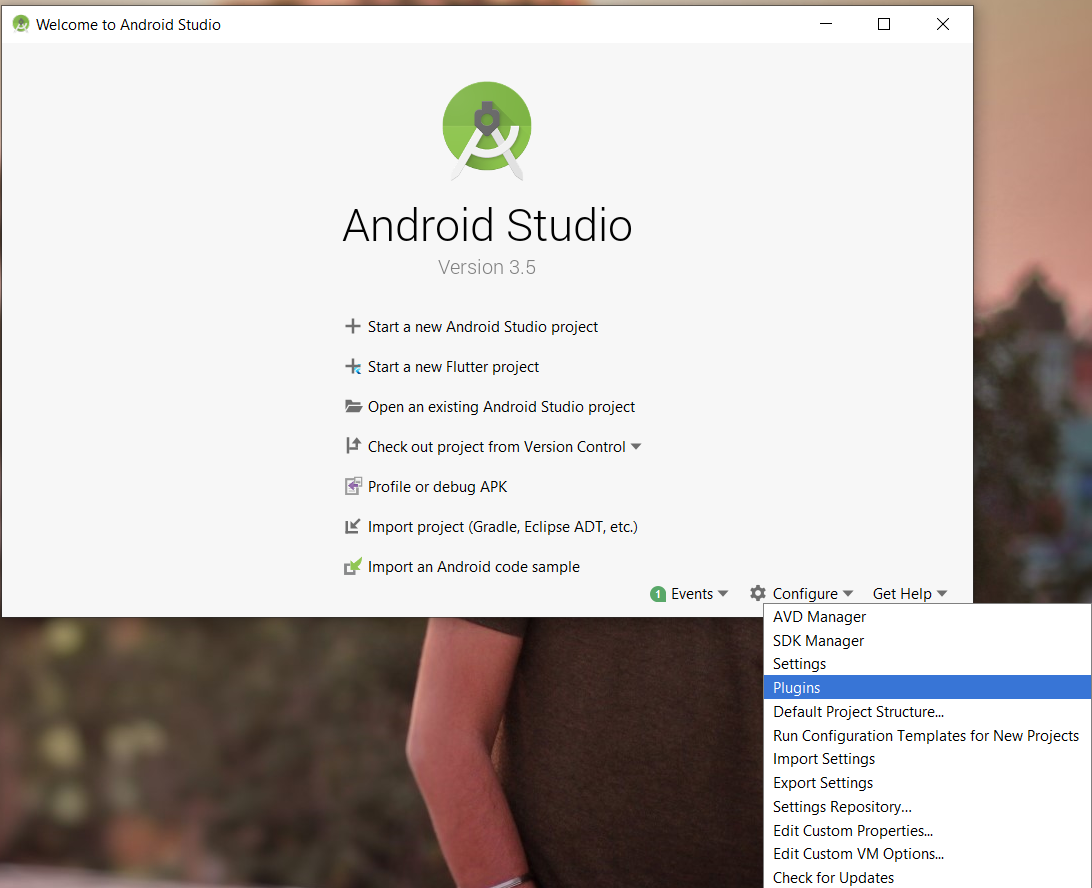Click the Import Android code sample icon
The width and height of the screenshot is (1092, 888).
tap(352, 566)
